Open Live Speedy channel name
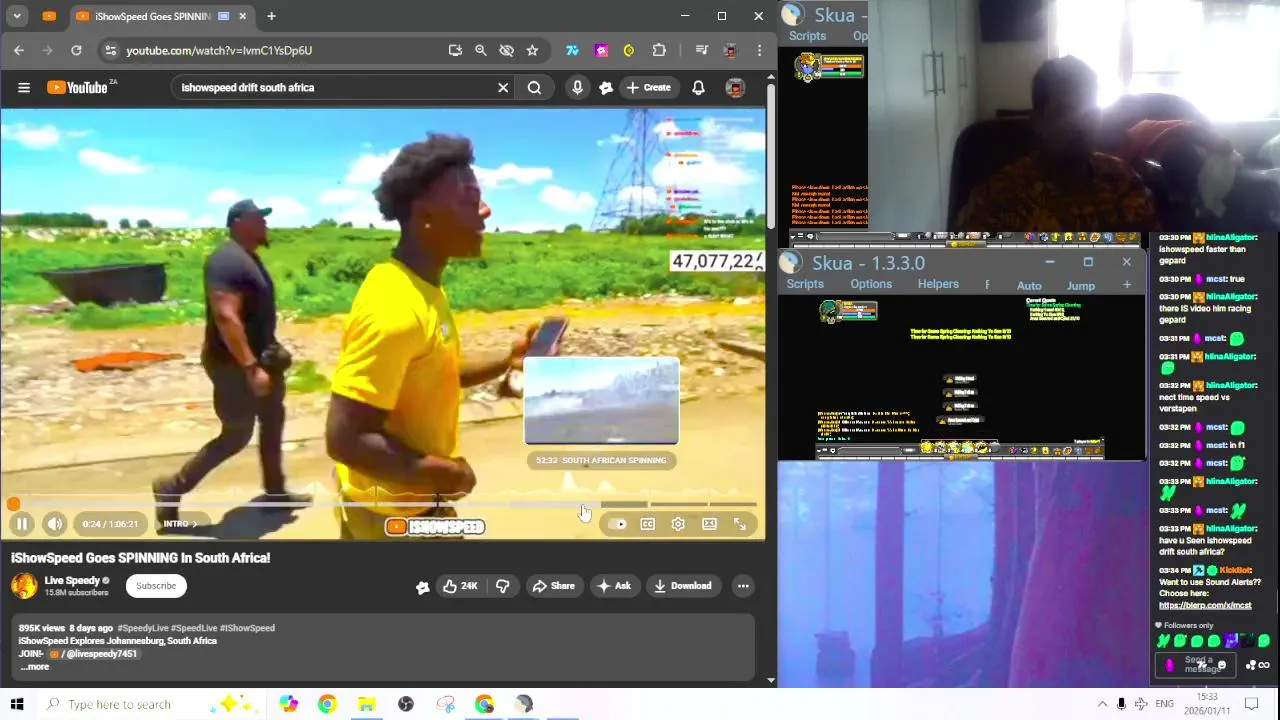Image resolution: width=1280 pixels, height=720 pixels. coord(72,580)
